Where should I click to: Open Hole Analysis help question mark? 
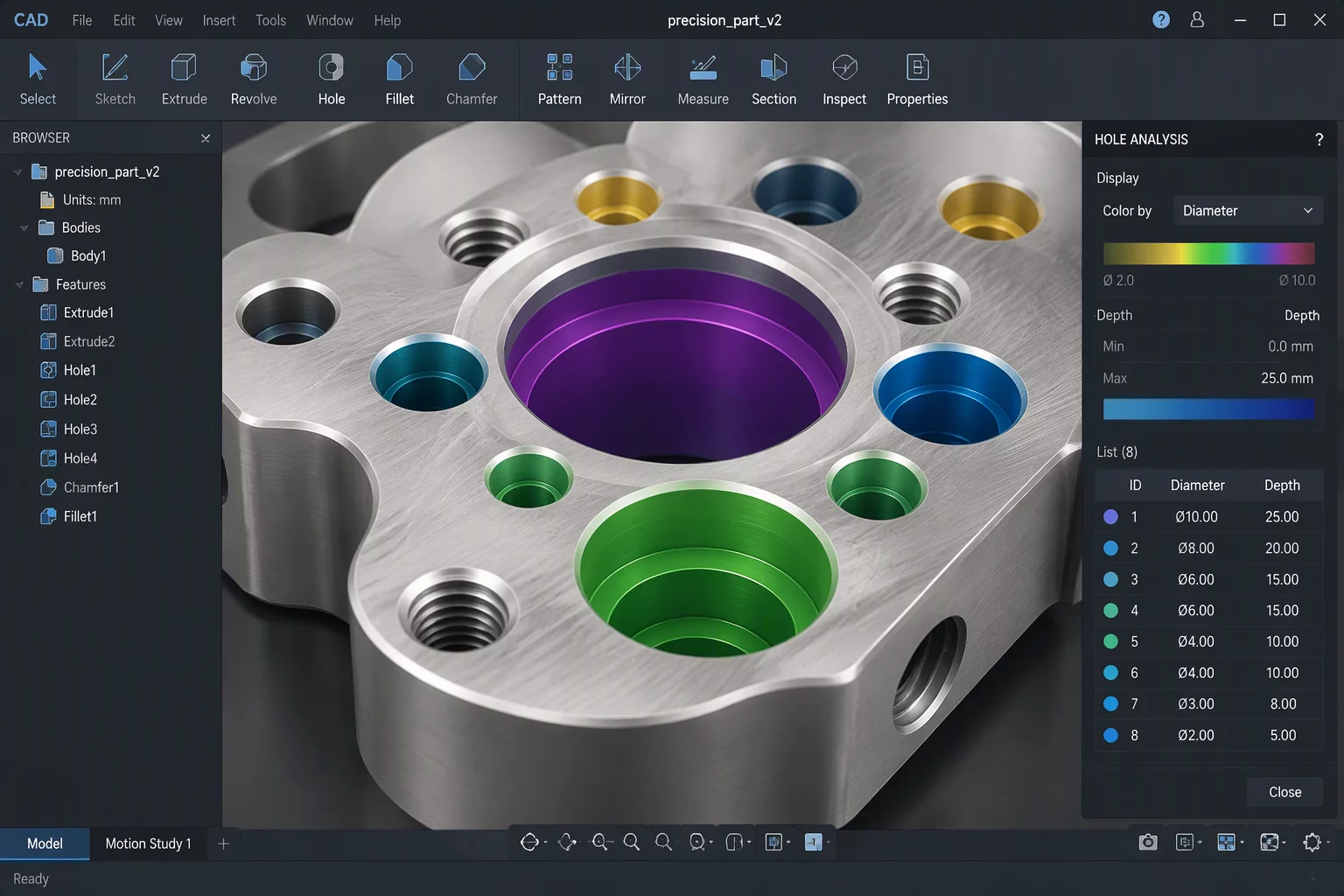click(x=1319, y=139)
